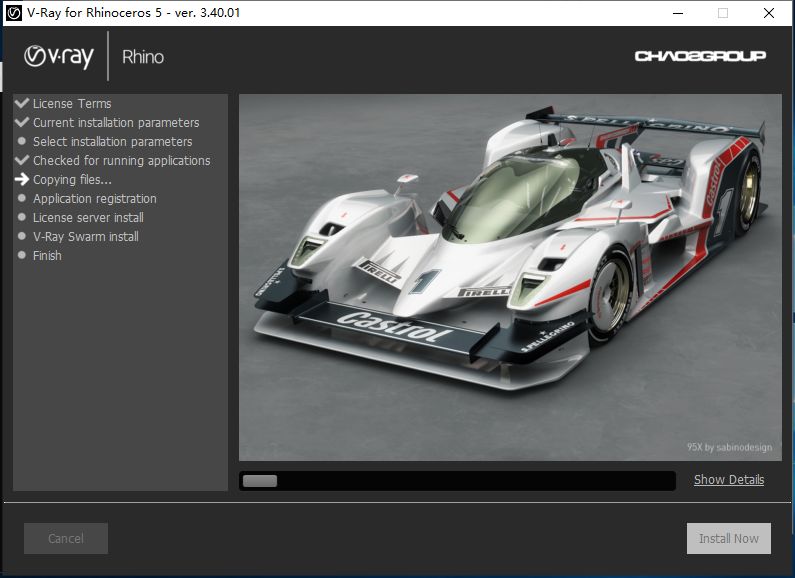Select the Finish step
The height and width of the screenshot is (578, 795).
click(47, 256)
